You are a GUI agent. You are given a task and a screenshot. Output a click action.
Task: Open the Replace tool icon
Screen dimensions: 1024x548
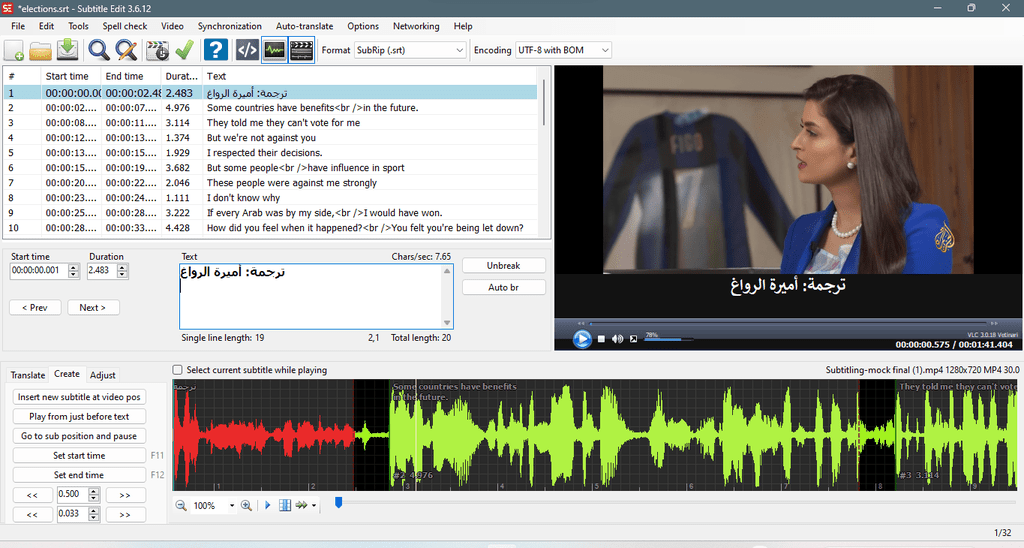[126, 50]
